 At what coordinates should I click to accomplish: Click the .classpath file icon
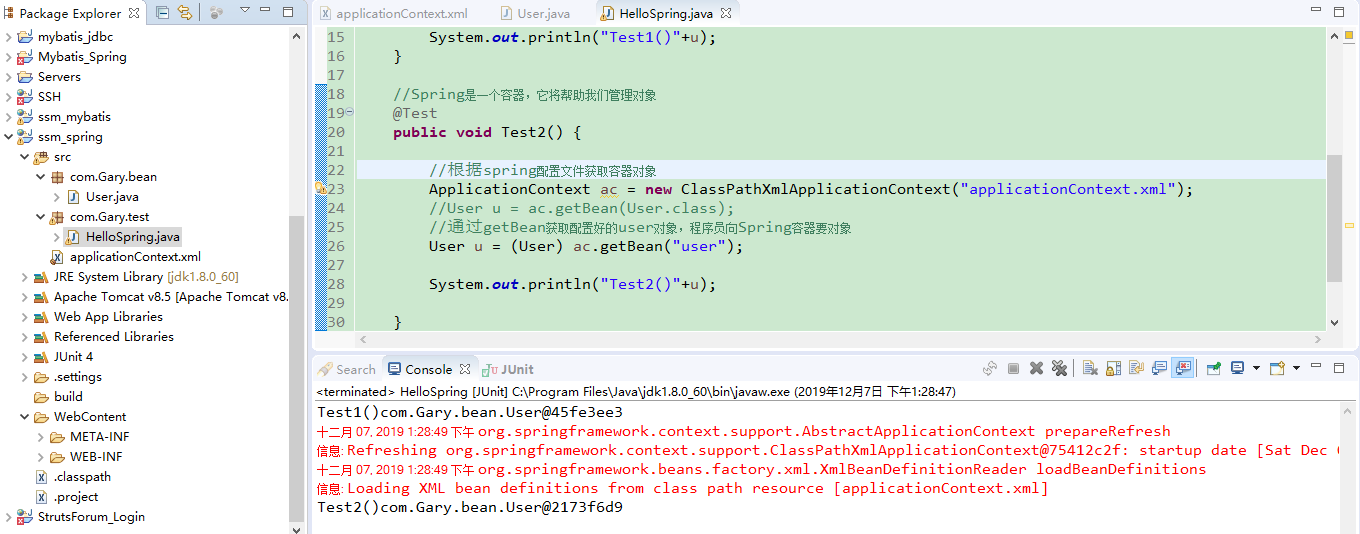[x=41, y=477]
